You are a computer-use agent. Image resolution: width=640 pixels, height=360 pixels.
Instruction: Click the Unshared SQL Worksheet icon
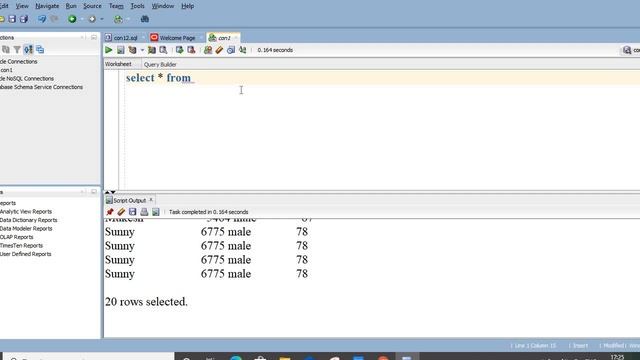pyautogui.click(x=208, y=50)
